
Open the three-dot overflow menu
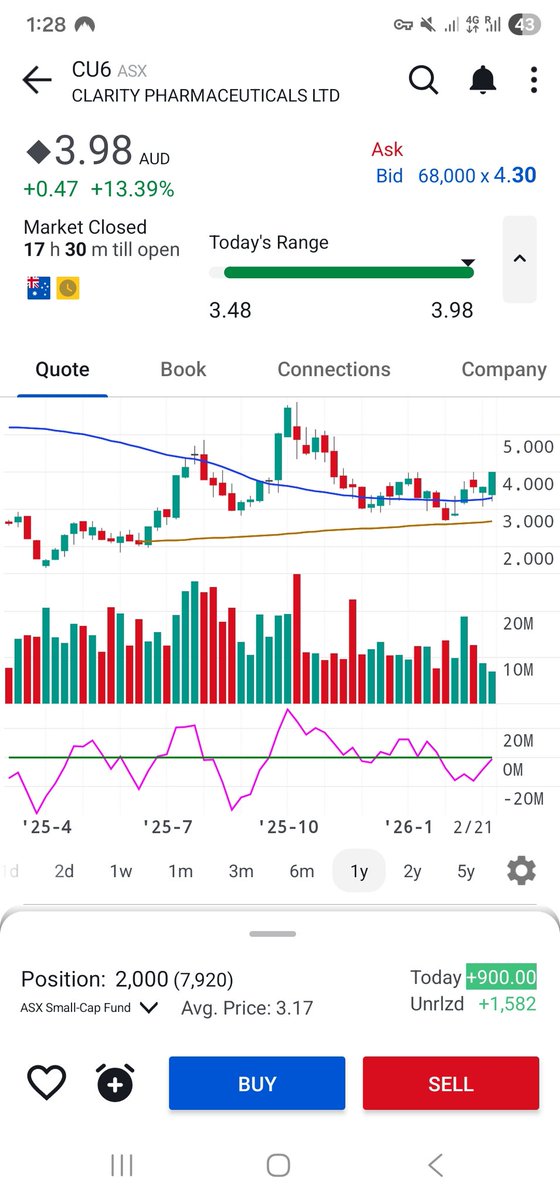[x=534, y=80]
